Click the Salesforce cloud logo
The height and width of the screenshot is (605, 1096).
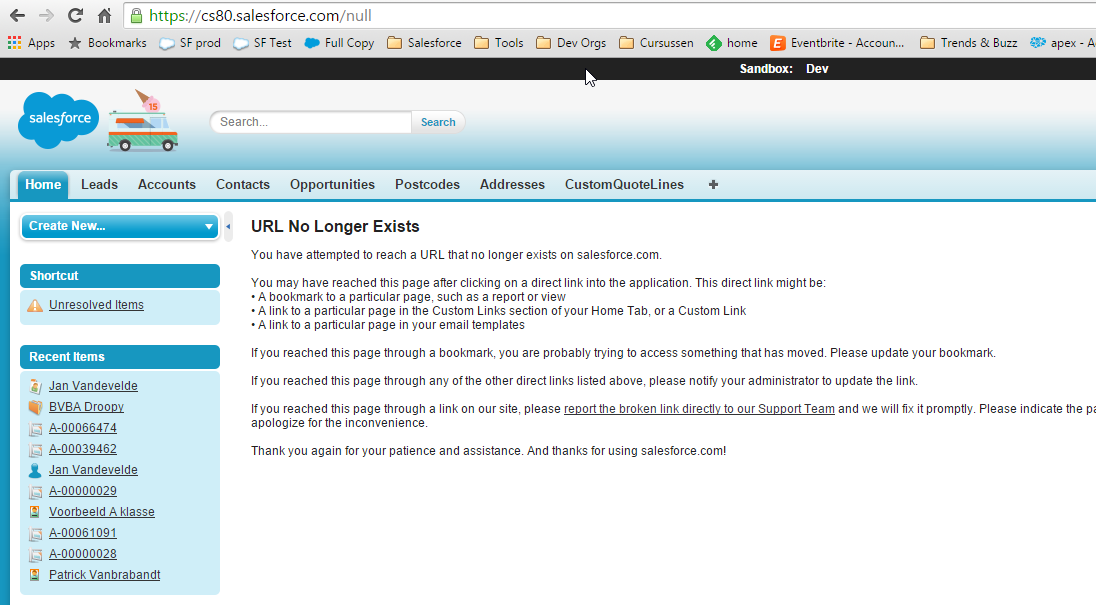[x=59, y=120]
